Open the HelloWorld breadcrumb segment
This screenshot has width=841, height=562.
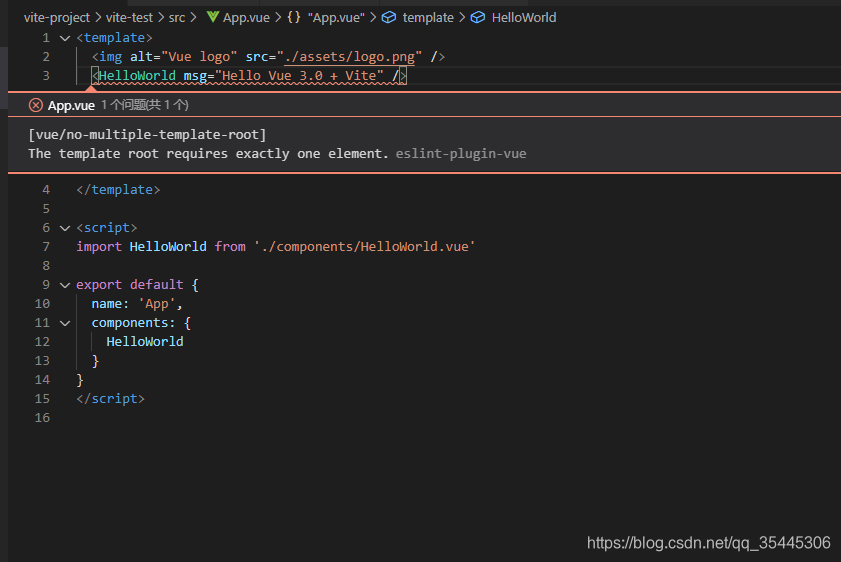click(x=524, y=17)
